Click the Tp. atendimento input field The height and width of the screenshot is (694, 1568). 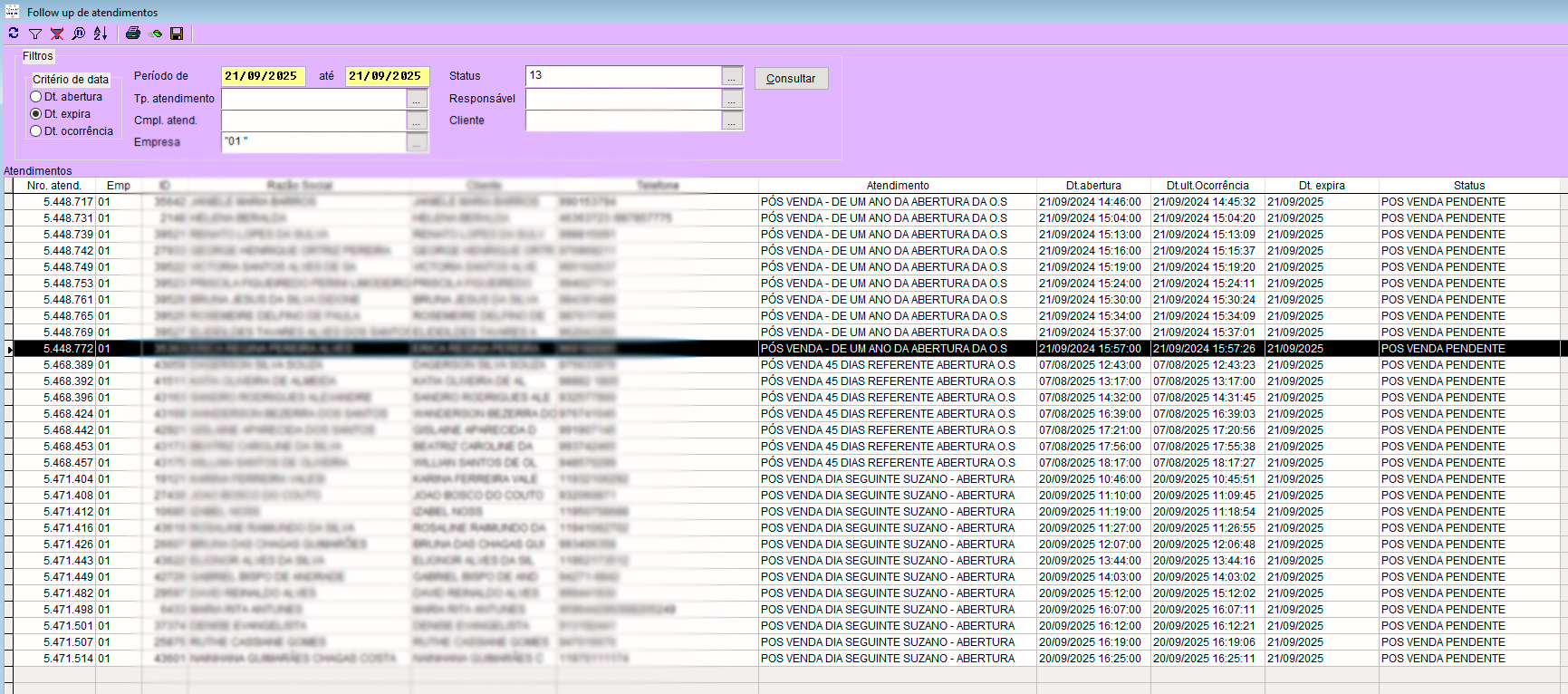(314, 99)
